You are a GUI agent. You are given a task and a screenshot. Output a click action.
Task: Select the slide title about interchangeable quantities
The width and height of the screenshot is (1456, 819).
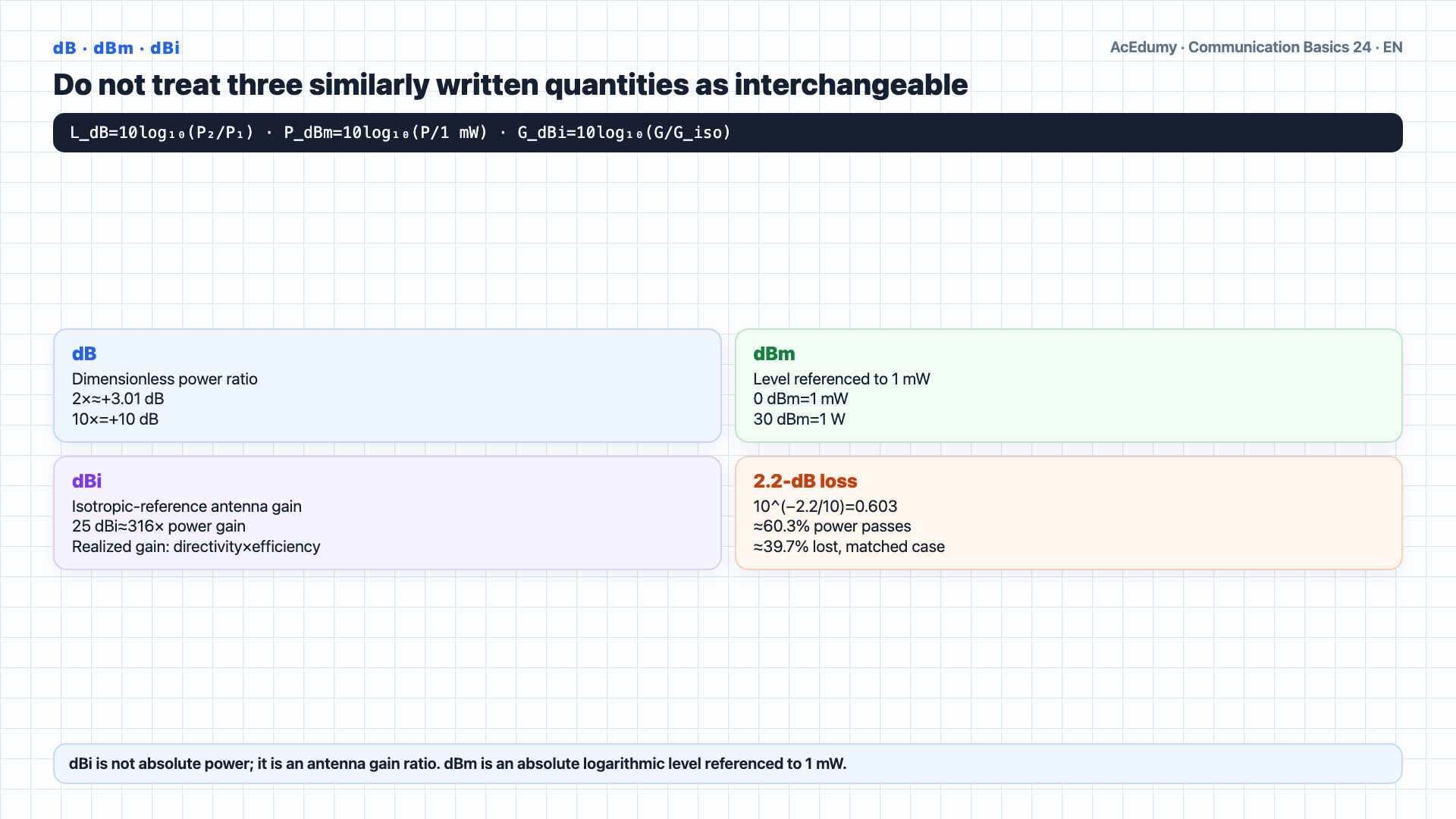click(510, 85)
